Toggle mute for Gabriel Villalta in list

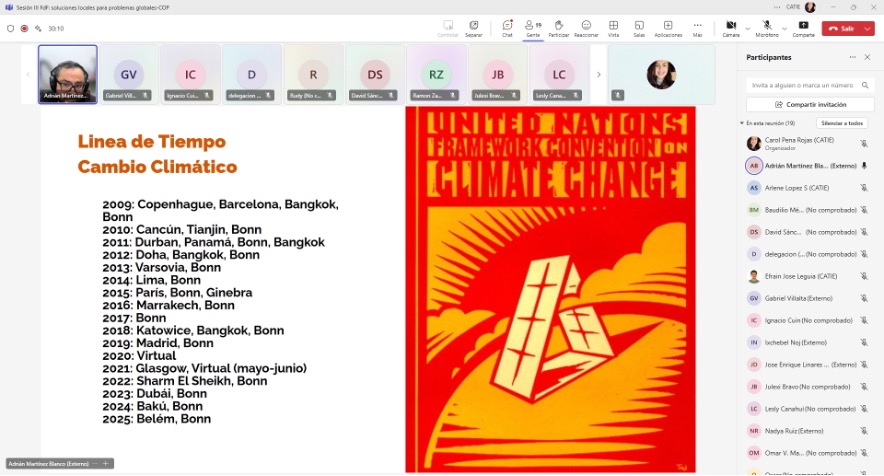click(x=864, y=298)
